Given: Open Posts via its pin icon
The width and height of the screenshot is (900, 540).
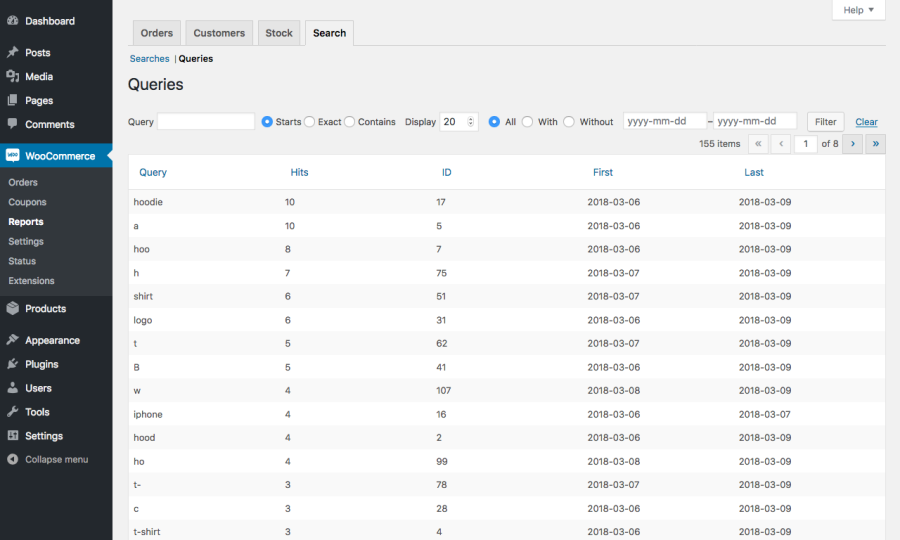Looking at the screenshot, I should click(x=12, y=53).
